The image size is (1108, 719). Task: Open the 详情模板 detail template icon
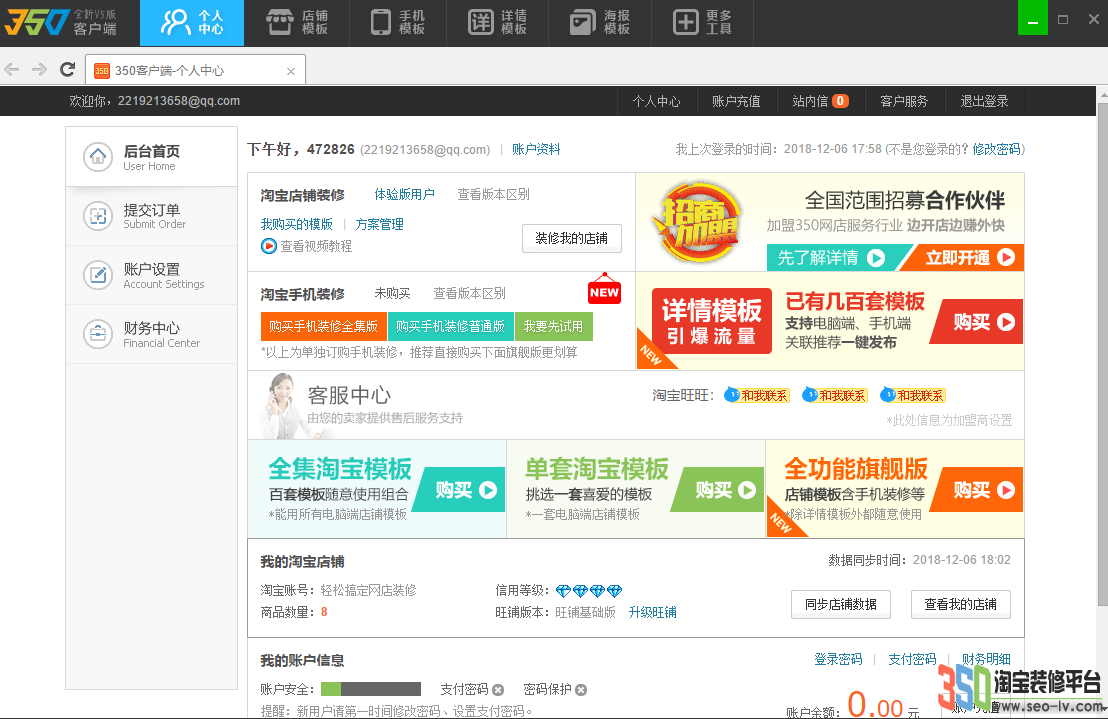[497, 23]
